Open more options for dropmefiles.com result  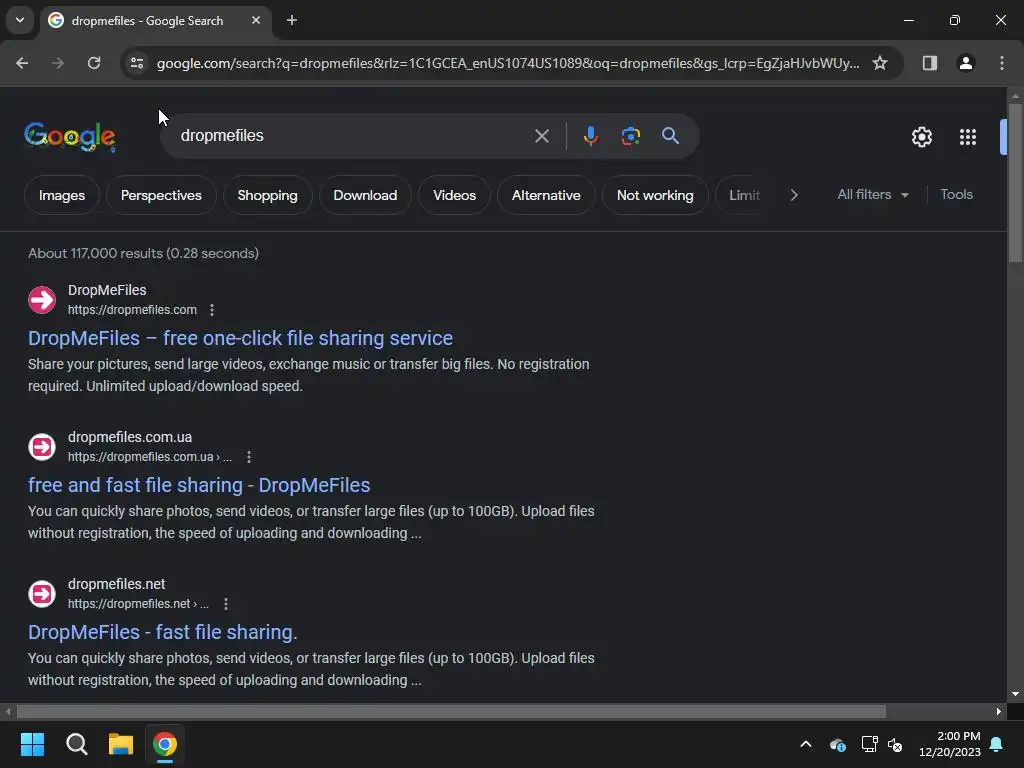coord(212,310)
